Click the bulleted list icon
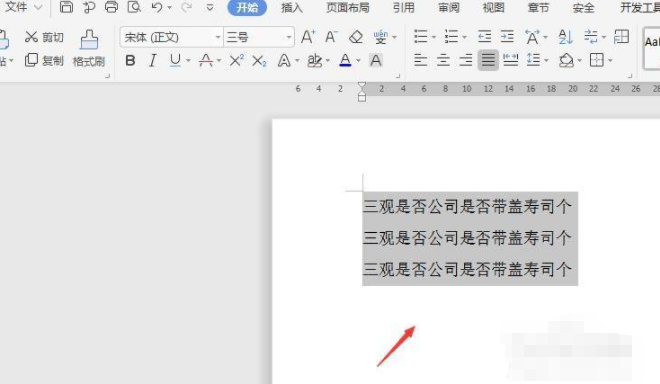Screen dimensions: 660x384 [420, 37]
